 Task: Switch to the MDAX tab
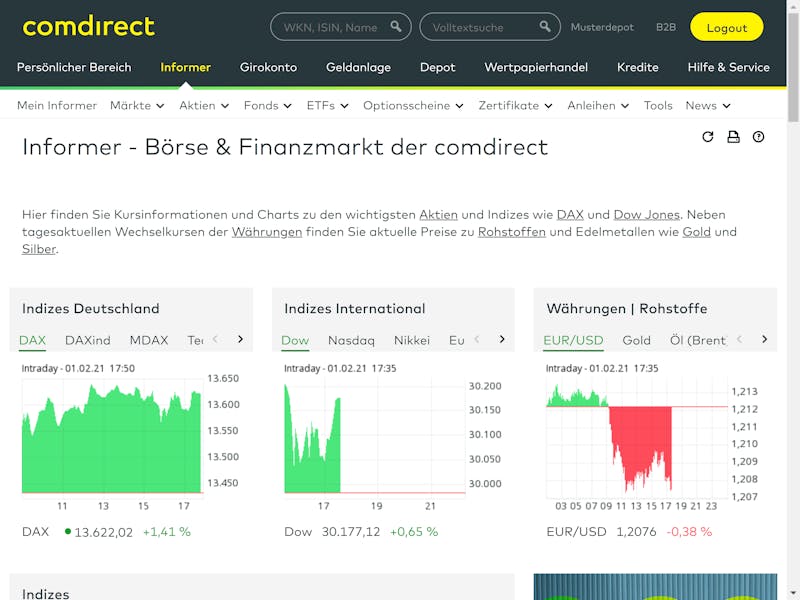[149, 340]
